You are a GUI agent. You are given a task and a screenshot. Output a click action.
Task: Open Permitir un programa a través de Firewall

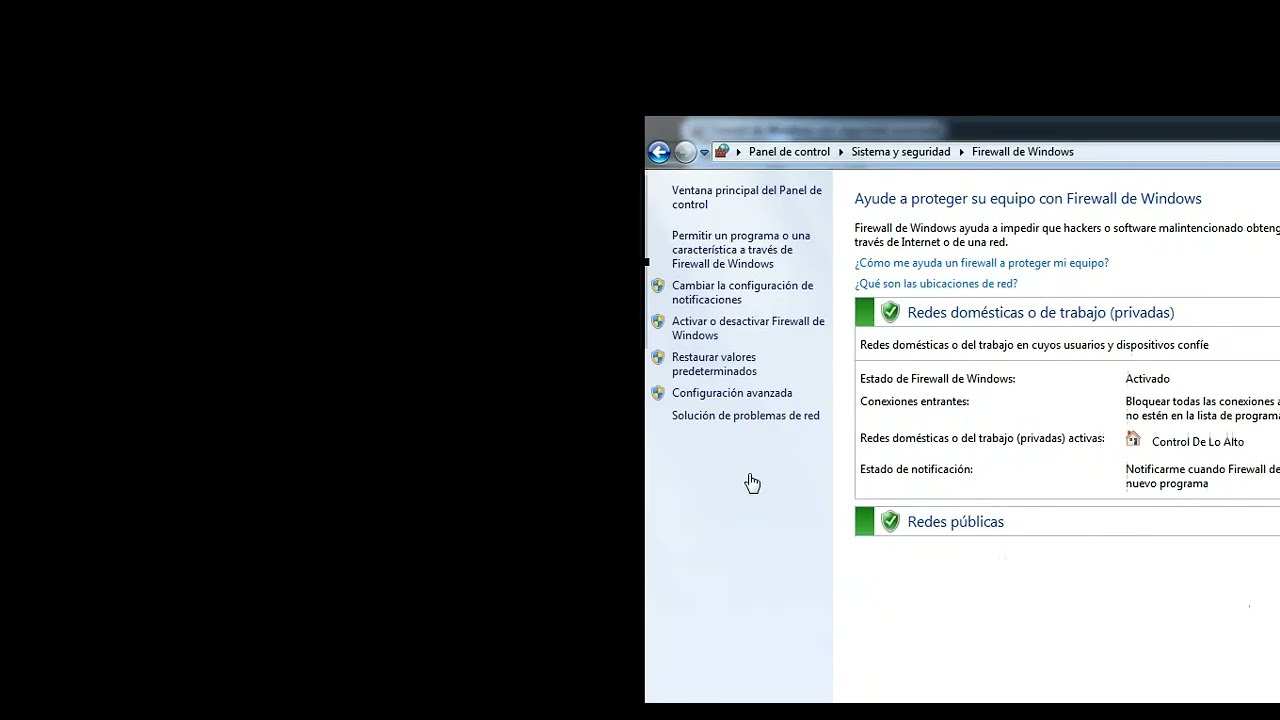[741, 250]
